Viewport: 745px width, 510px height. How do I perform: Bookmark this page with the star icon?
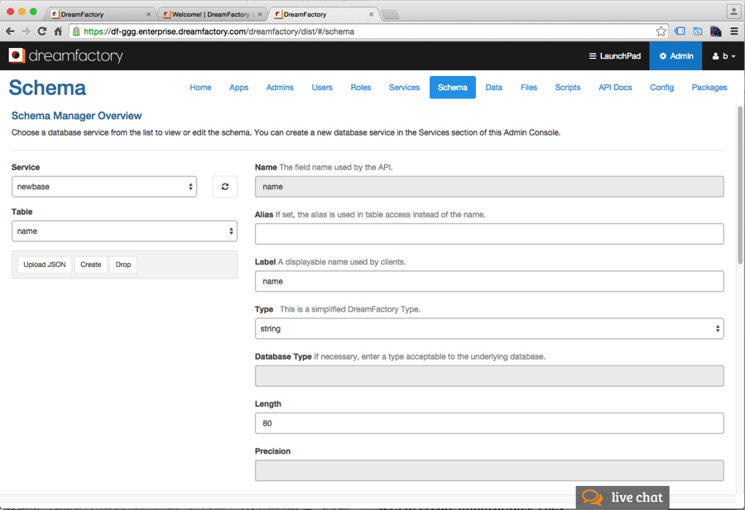click(x=661, y=31)
